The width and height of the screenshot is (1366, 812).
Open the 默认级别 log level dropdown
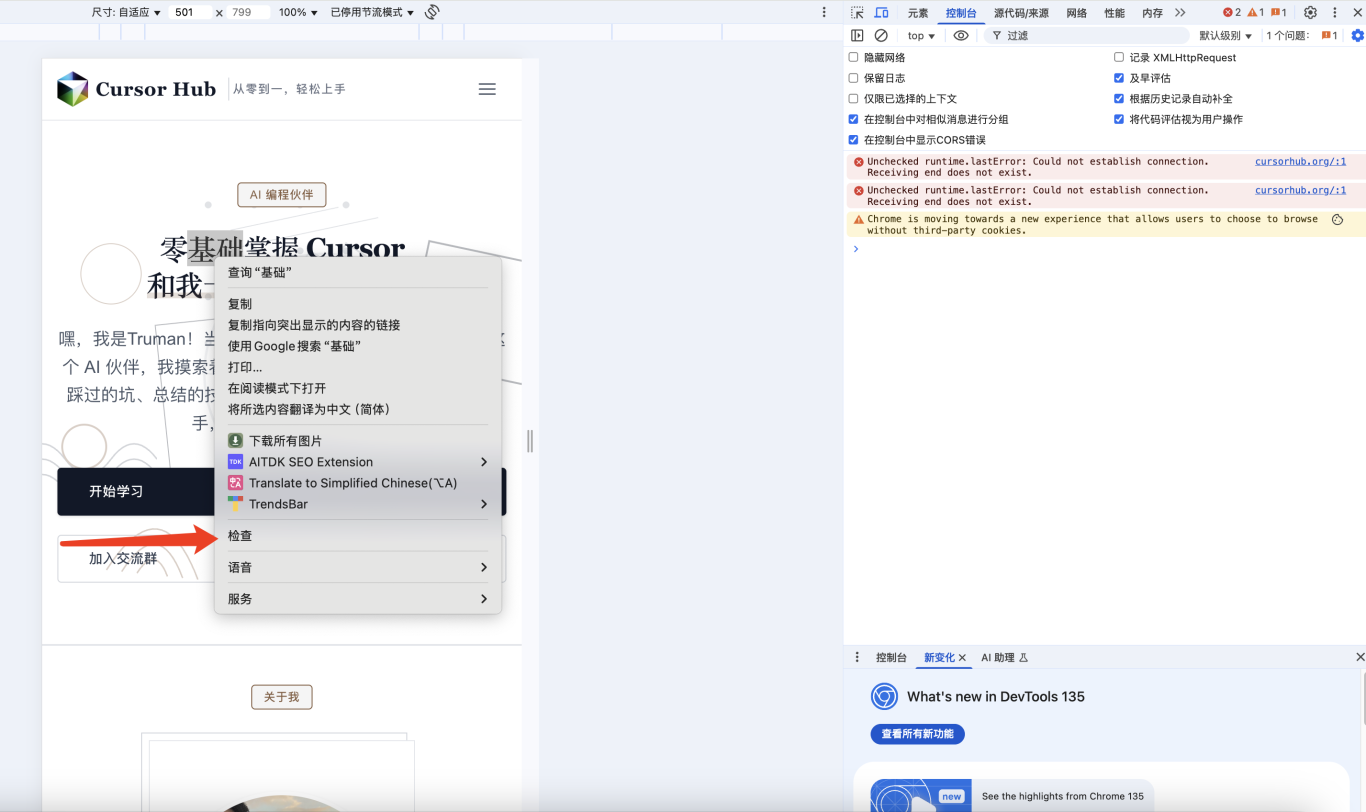coord(1226,35)
